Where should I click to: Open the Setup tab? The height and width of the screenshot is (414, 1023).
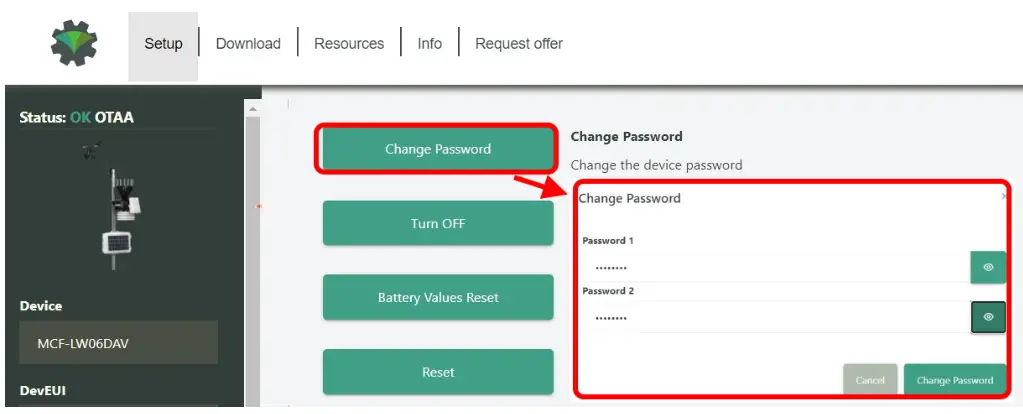click(x=163, y=44)
